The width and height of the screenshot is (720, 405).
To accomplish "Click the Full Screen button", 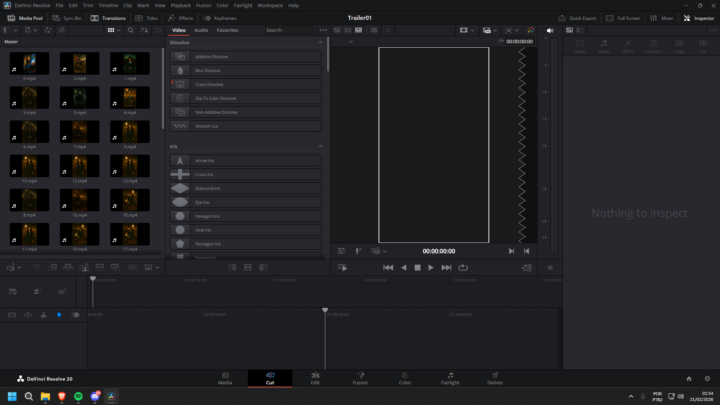I will point(624,18).
